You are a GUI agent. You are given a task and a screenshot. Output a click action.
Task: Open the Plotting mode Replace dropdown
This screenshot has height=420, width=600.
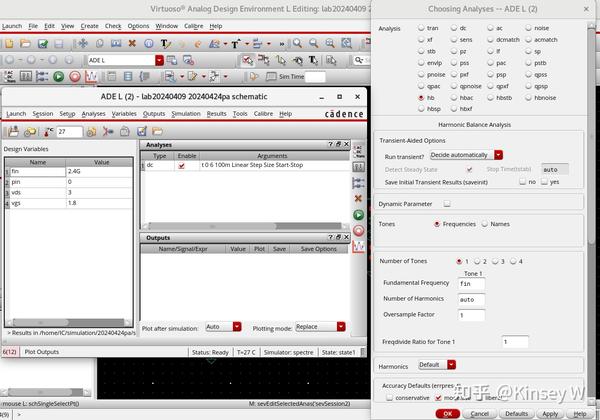click(x=341, y=327)
